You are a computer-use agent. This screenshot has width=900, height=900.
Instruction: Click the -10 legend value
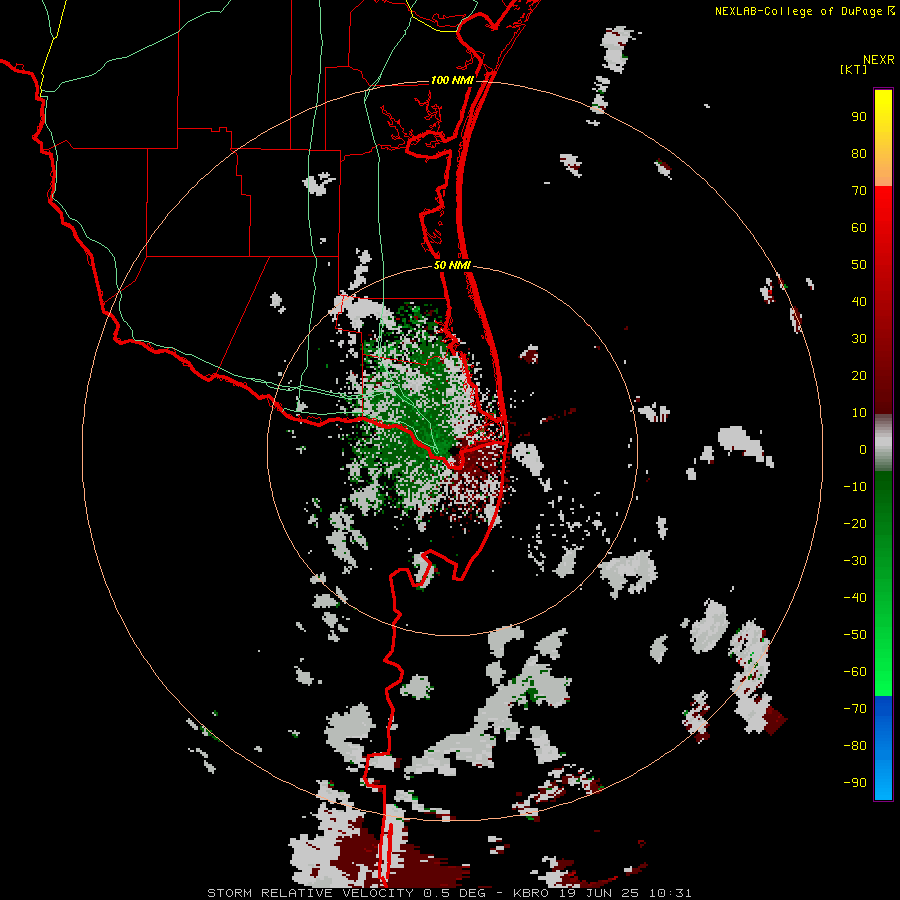coord(855,487)
